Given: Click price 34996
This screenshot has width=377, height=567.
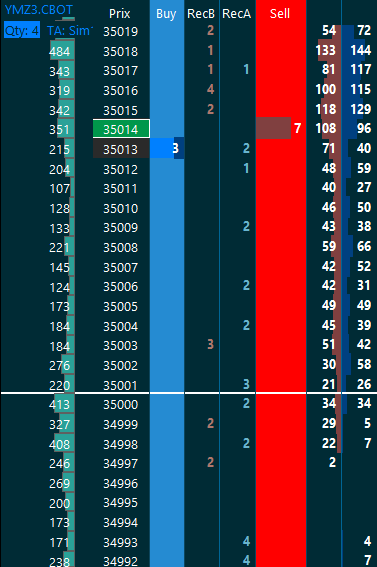Looking at the screenshot, I should [x=120, y=483].
